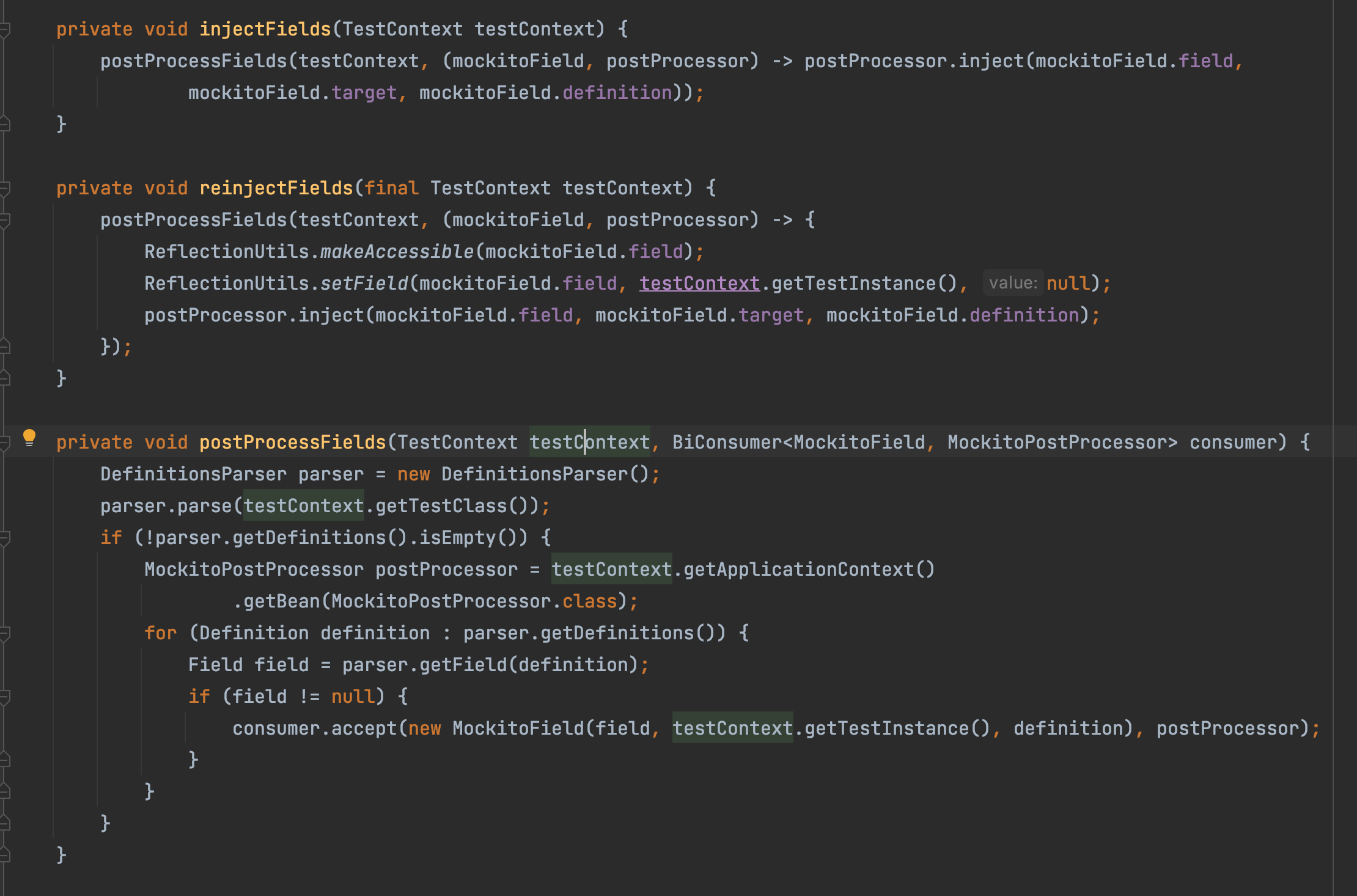
Task: Fold the if !parser.getDefinitions block
Action: (5, 538)
